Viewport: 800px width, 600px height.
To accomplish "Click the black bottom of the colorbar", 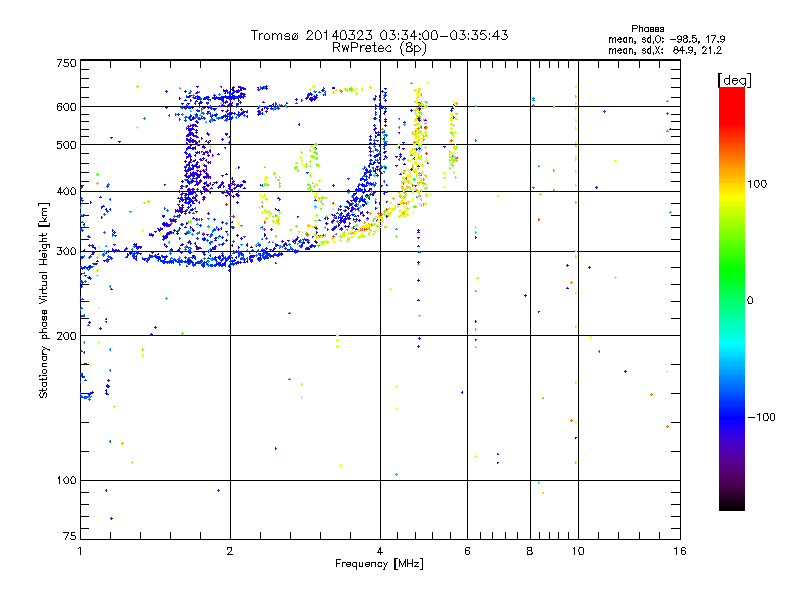I will 732,503.
